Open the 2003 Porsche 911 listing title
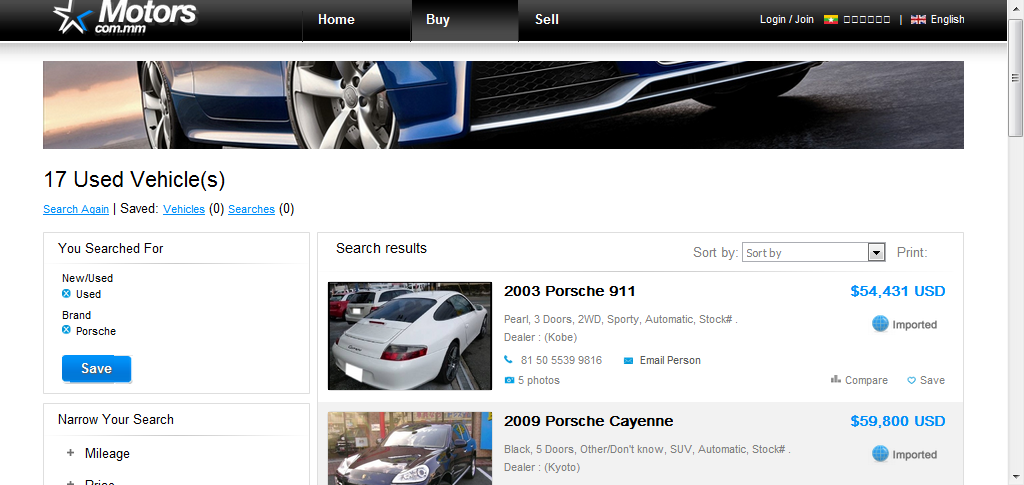Image resolution: width=1024 pixels, height=485 pixels. pos(569,291)
